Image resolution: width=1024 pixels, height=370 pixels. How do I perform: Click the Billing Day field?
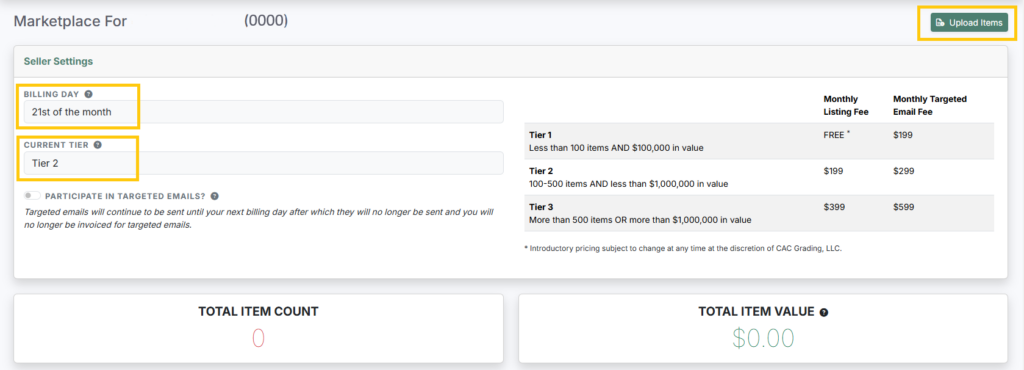(264, 112)
